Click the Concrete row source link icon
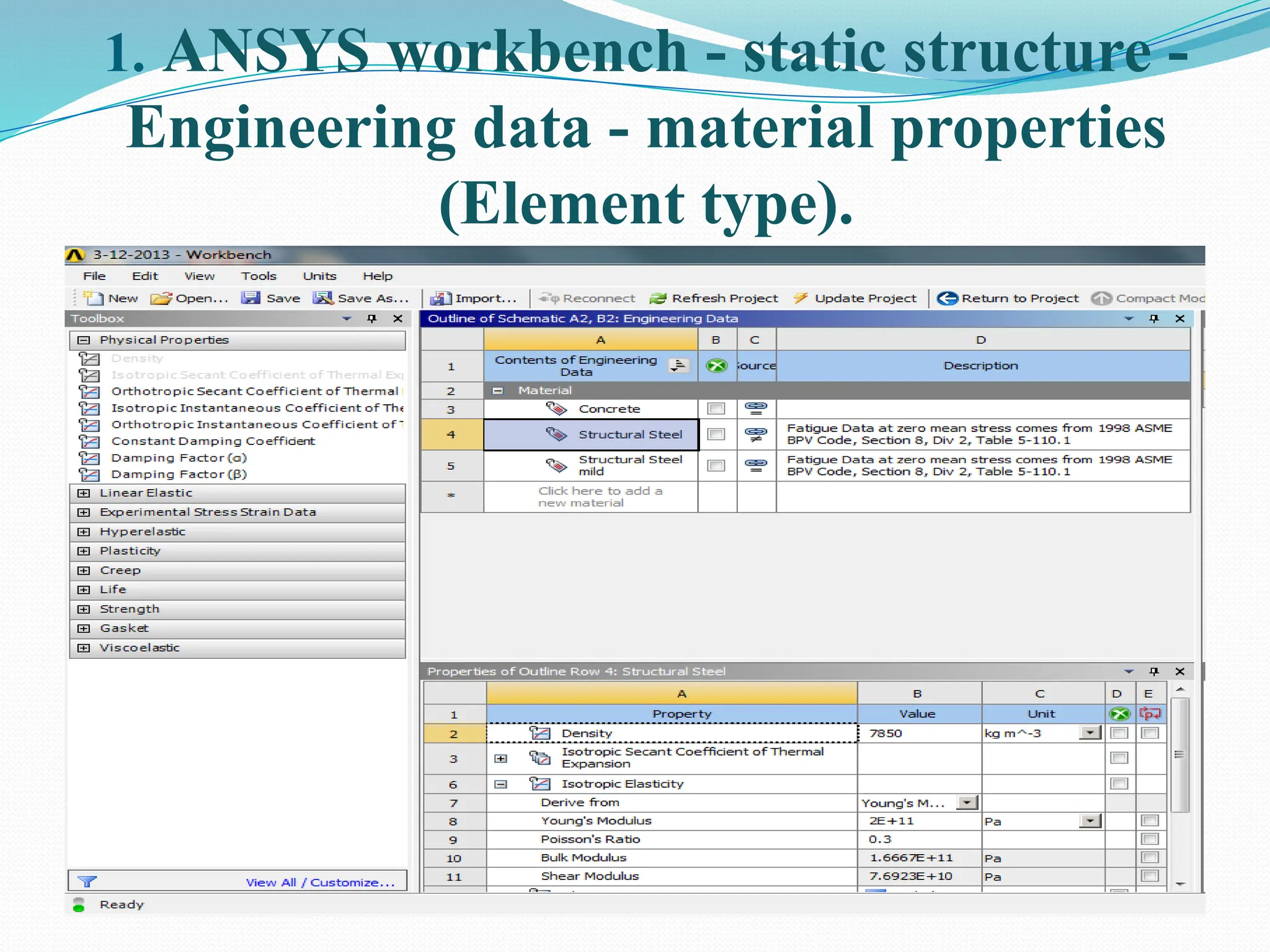The height and width of the screenshot is (952, 1270). click(x=756, y=408)
